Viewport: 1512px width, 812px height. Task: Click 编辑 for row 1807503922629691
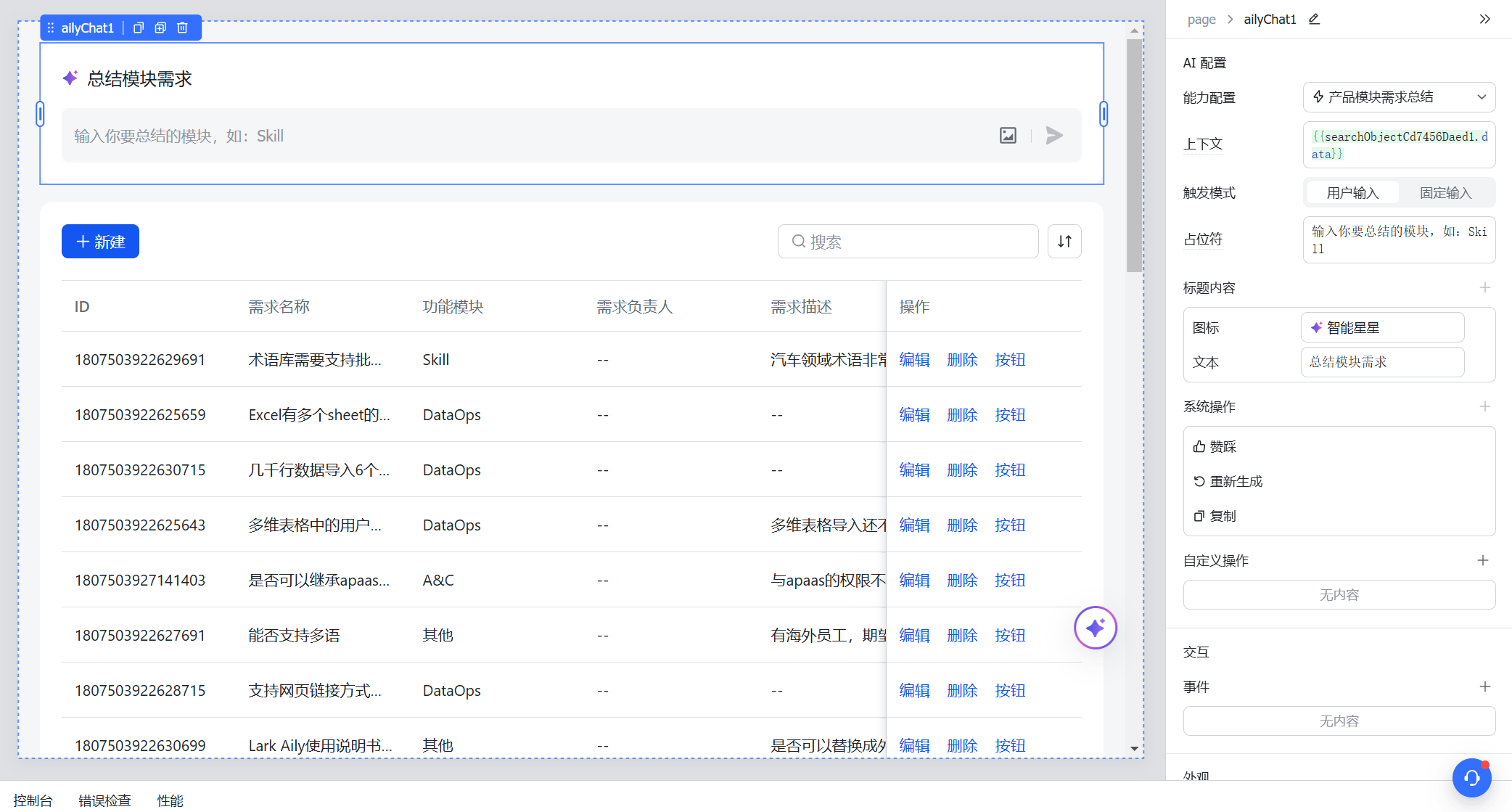click(x=914, y=359)
